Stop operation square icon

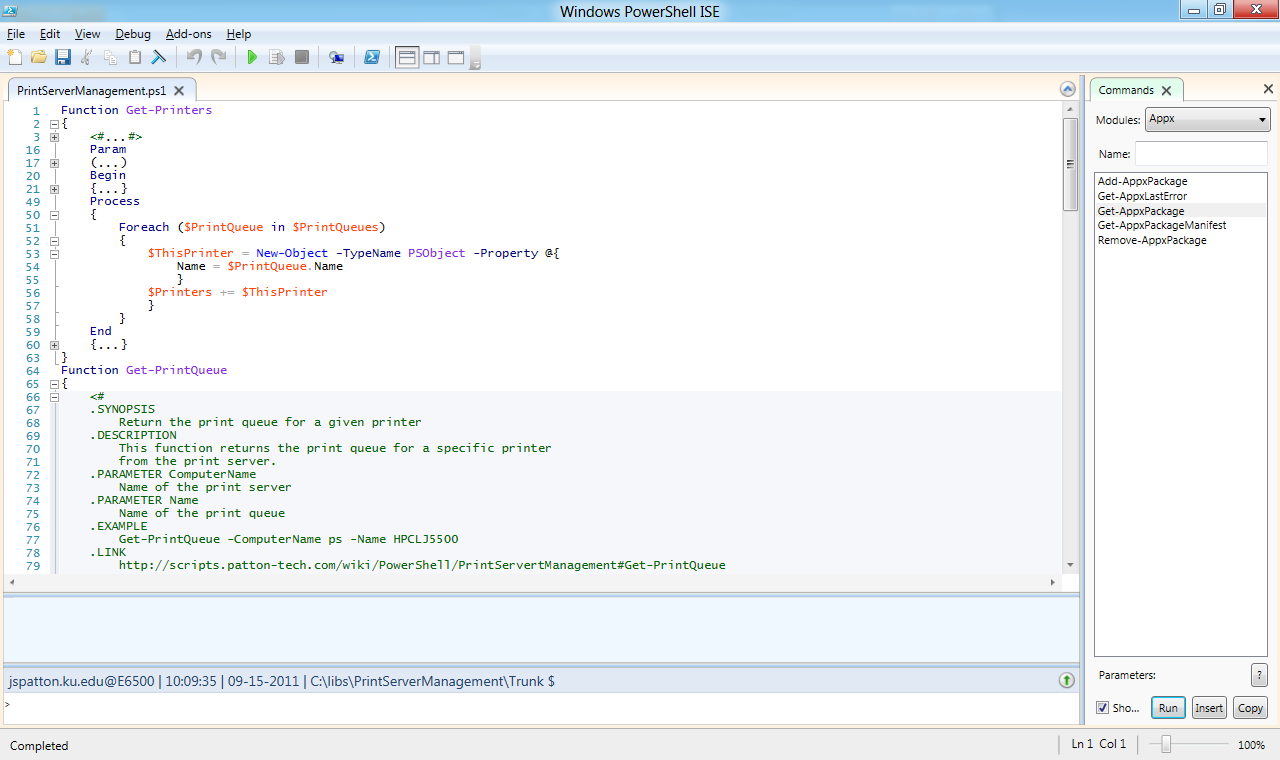[x=302, y=57]
